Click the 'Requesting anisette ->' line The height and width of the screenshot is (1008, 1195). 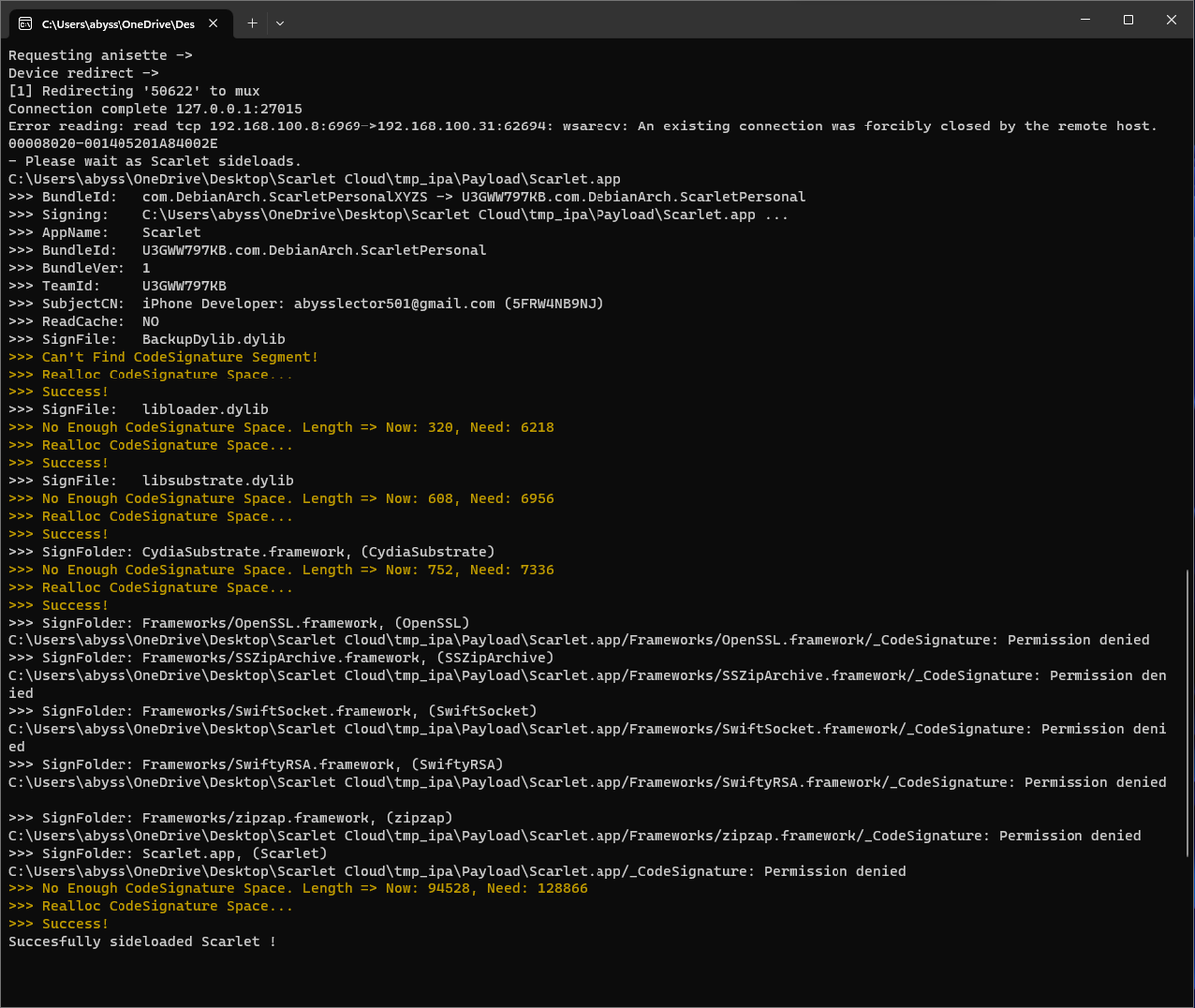point(101,55)
